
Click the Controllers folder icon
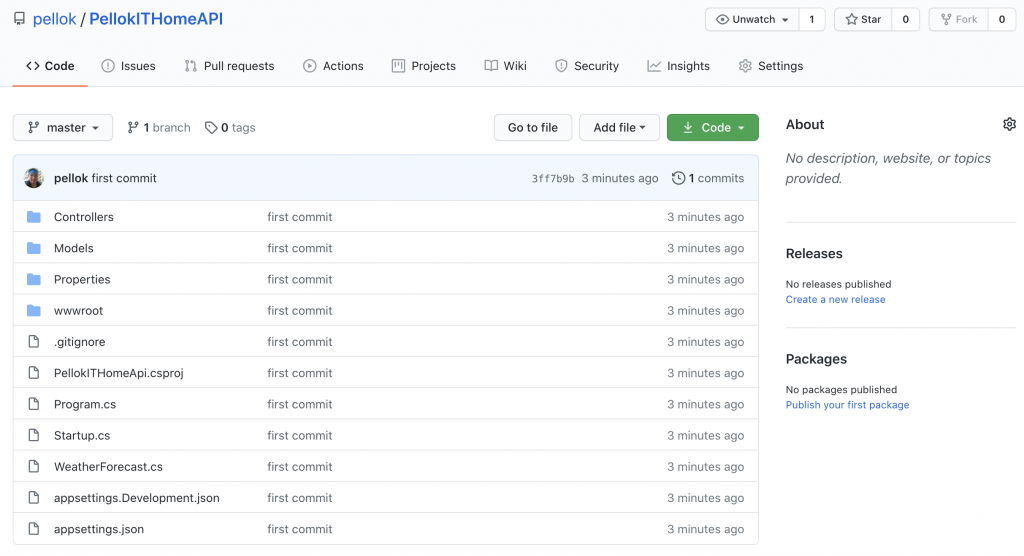(34, 217)
